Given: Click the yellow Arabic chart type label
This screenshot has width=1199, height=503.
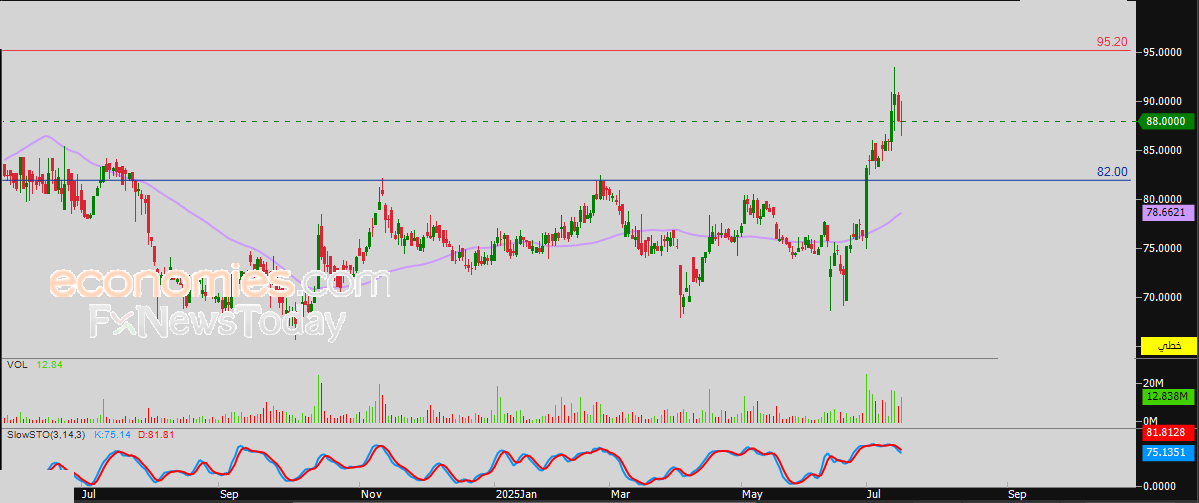Looking at the screenshot, I should (1168, 346).
